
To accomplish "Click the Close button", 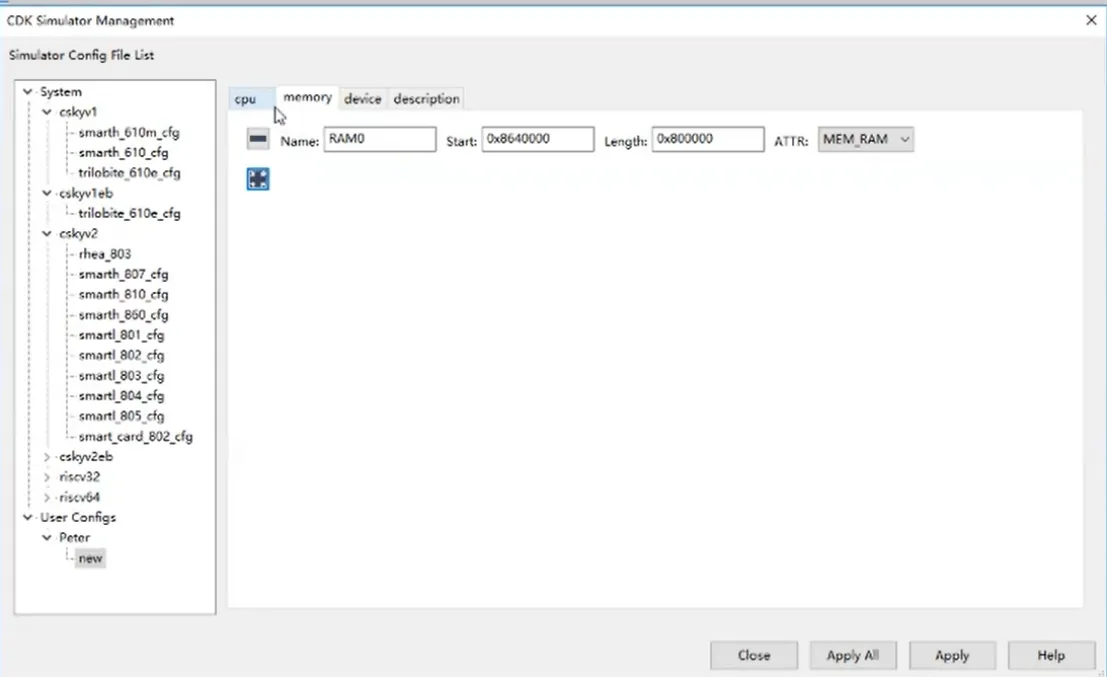I will pyautogui.click(x=754, y=655).
